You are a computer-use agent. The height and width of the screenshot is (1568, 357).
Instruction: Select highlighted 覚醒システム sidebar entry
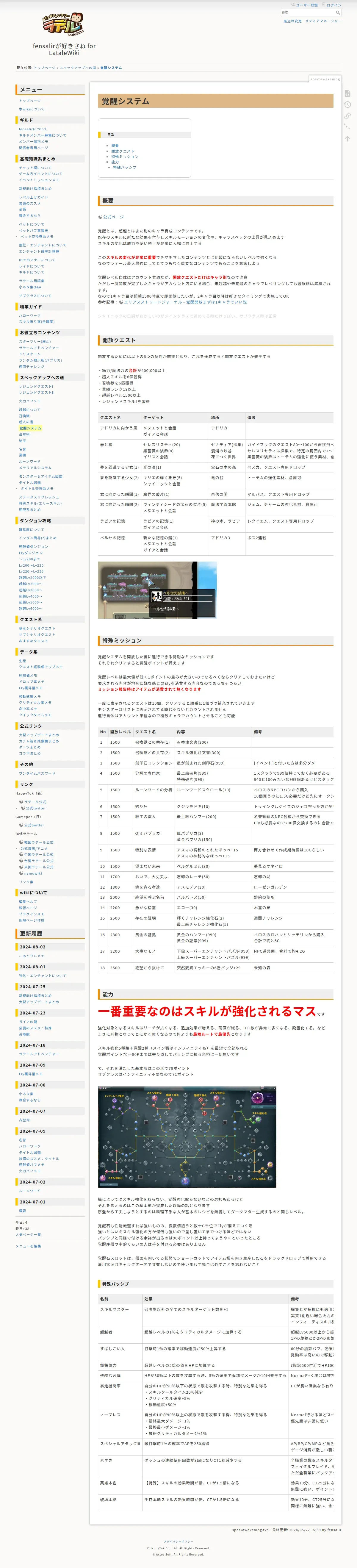[x=30, y=428]
